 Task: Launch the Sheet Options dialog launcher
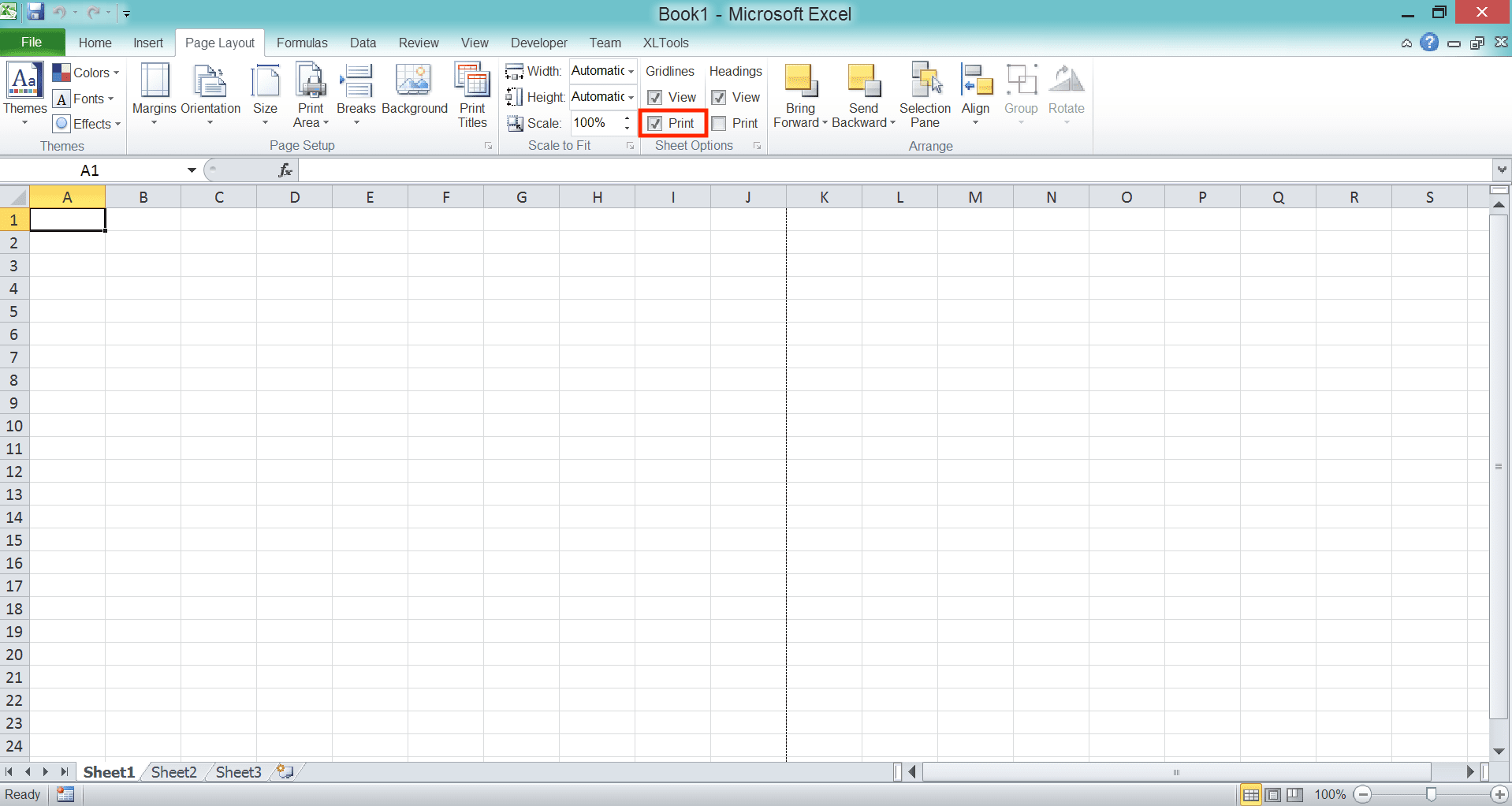coord(758,146)
